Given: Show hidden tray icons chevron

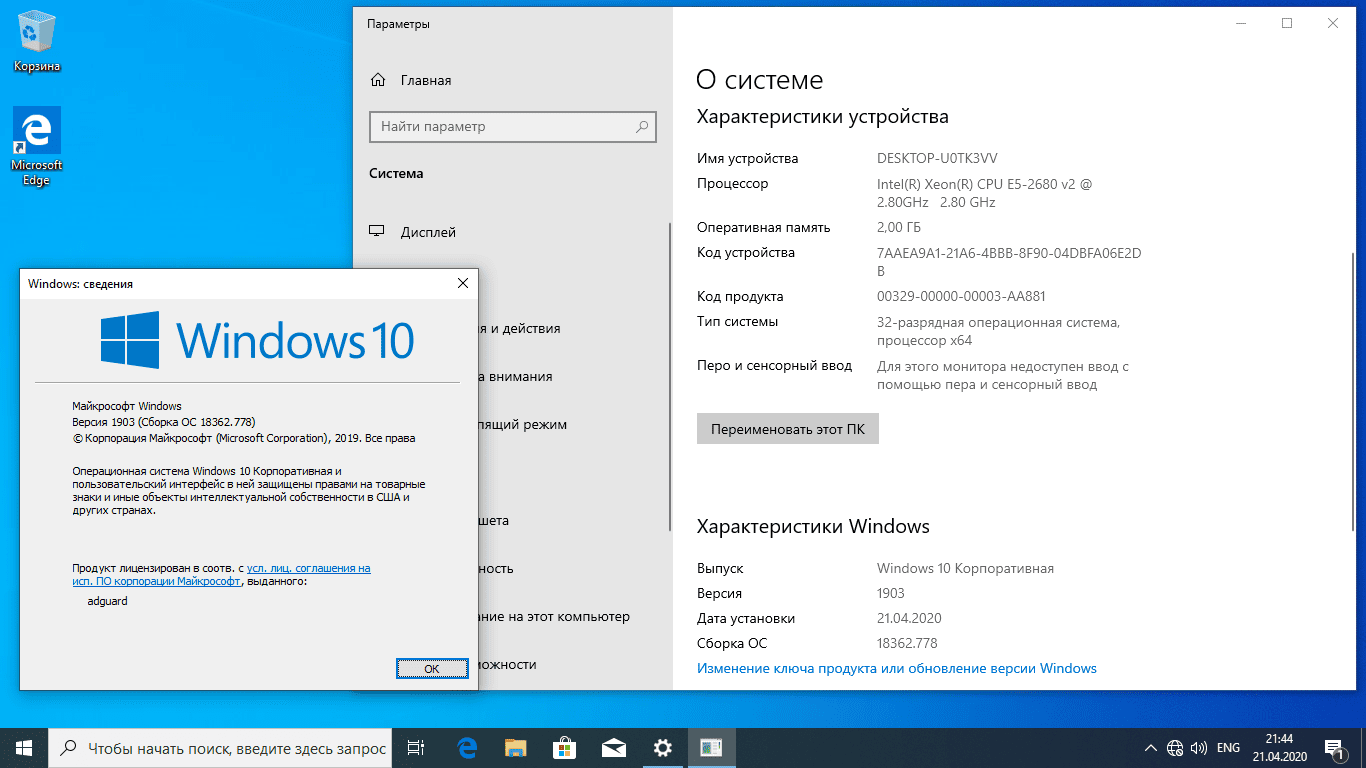Looking at the screenshot, I should click(1150, 747).
